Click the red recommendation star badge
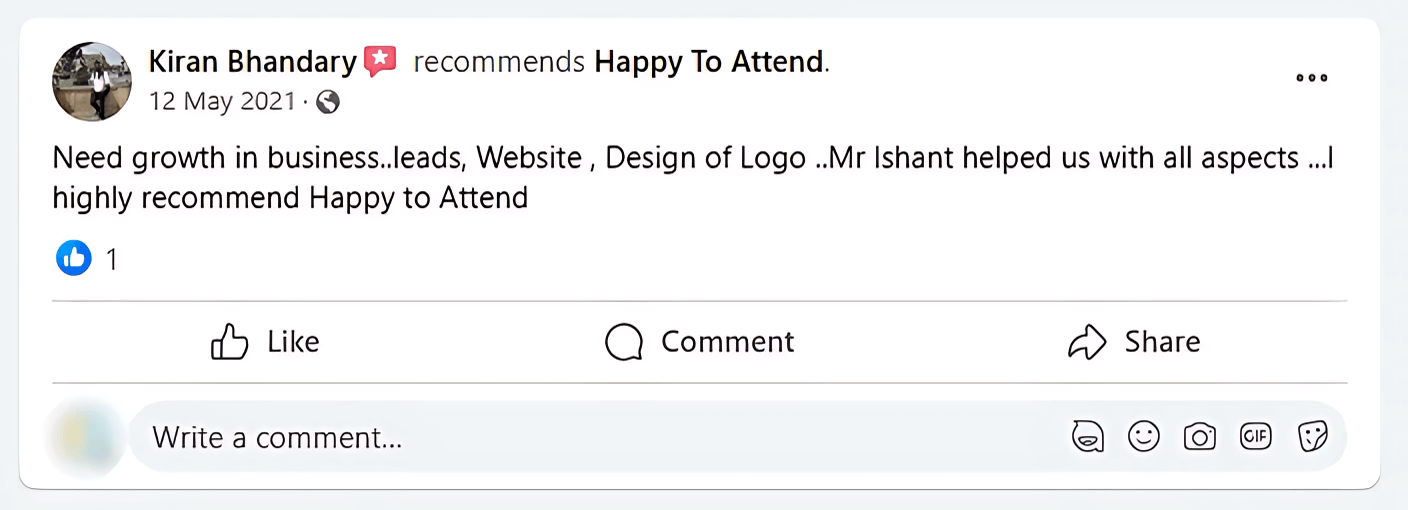Viewport: 1408px width, 510px height. coord(380,62)
